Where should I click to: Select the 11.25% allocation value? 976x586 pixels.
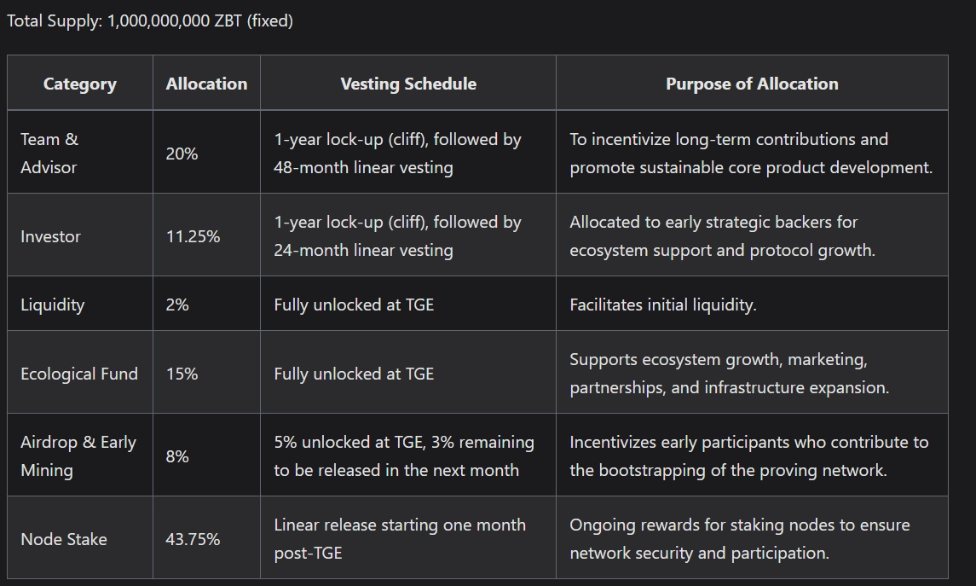pos(193,236)
